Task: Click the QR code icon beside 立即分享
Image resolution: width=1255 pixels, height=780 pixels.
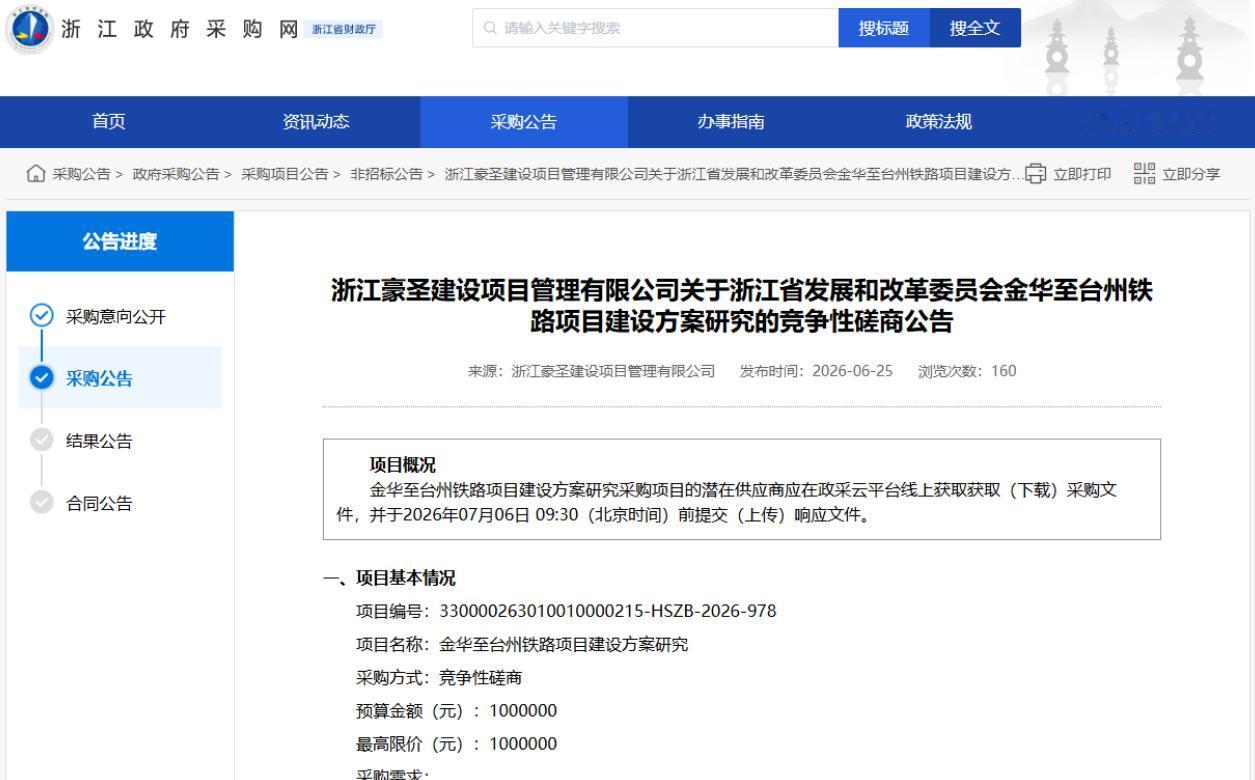Action: coord(1145,173)
